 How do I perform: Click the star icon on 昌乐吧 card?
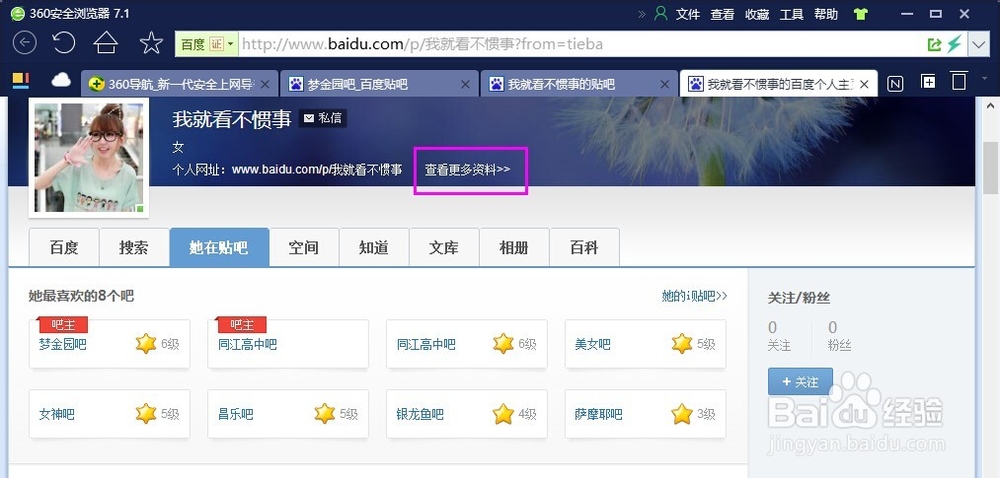325,414
